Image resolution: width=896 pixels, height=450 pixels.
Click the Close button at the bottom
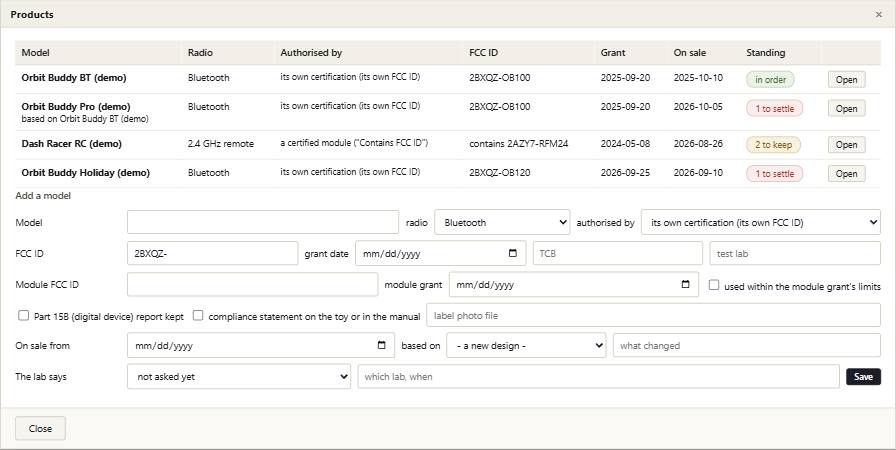click(x=40, y=428)
